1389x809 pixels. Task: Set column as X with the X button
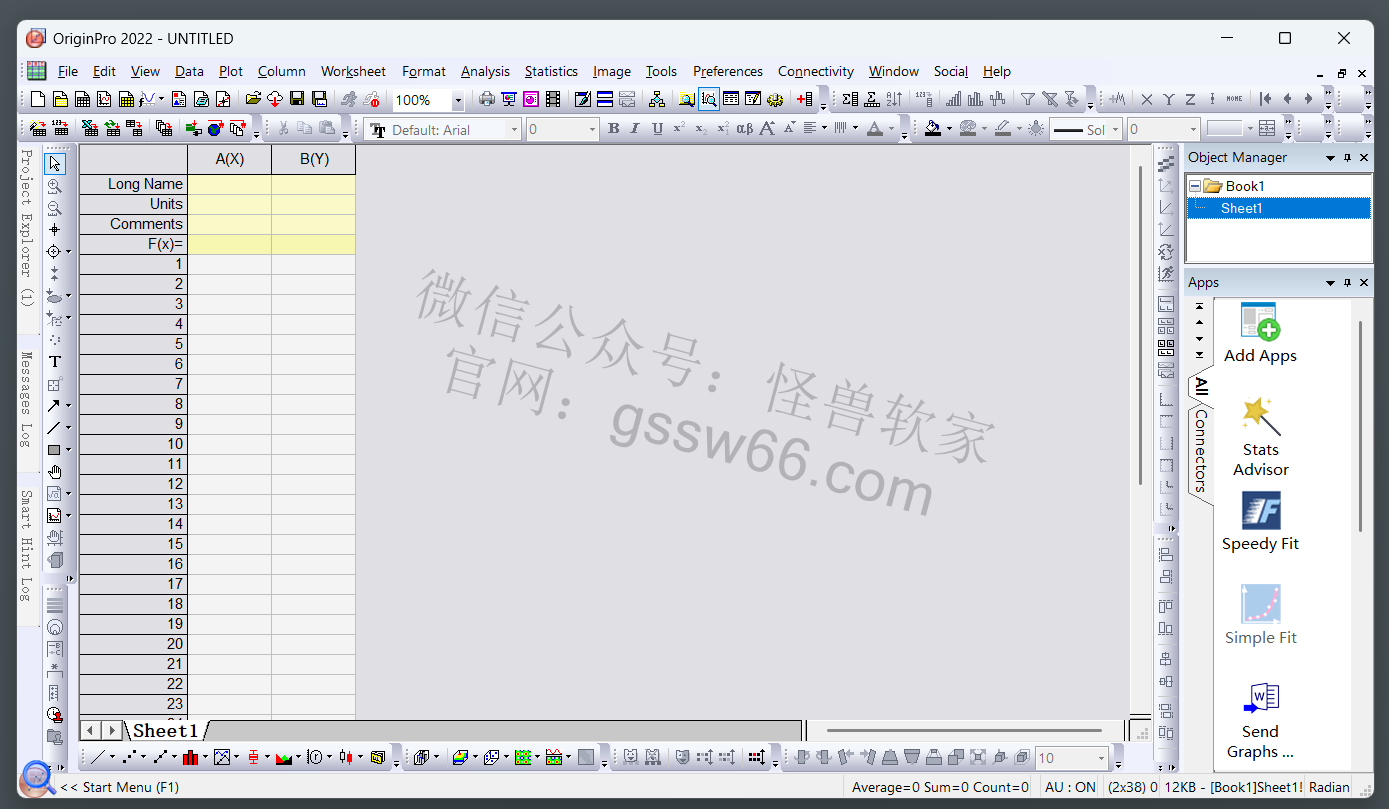pos(1147,99)
